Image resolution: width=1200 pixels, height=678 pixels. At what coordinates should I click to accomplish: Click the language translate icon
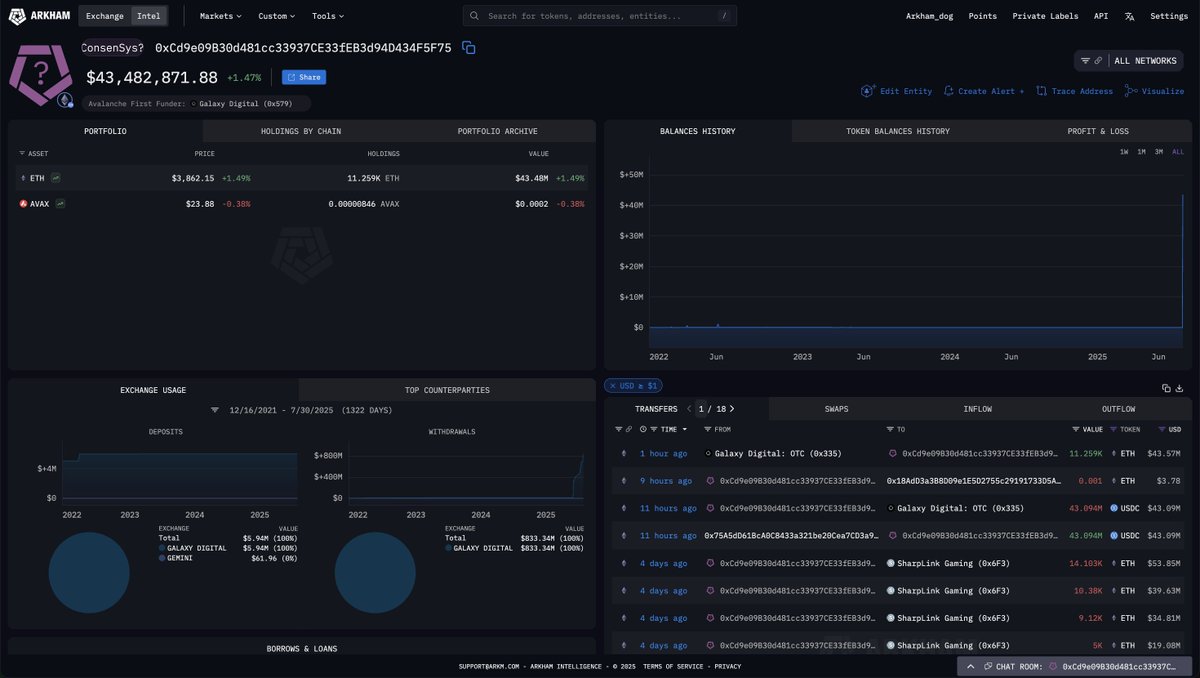1129,16
